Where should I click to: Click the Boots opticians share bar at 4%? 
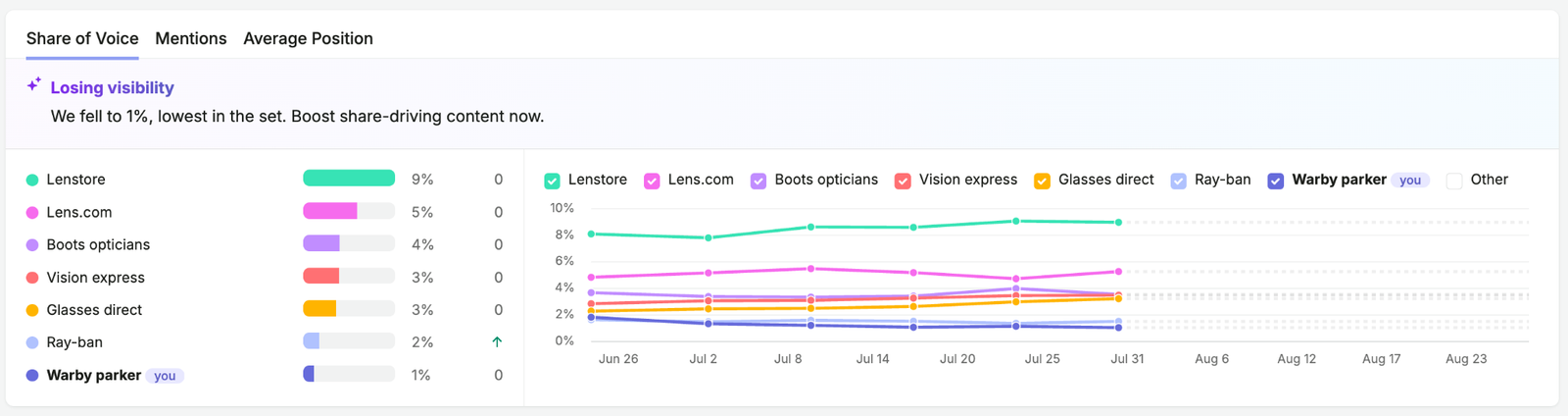349,243
